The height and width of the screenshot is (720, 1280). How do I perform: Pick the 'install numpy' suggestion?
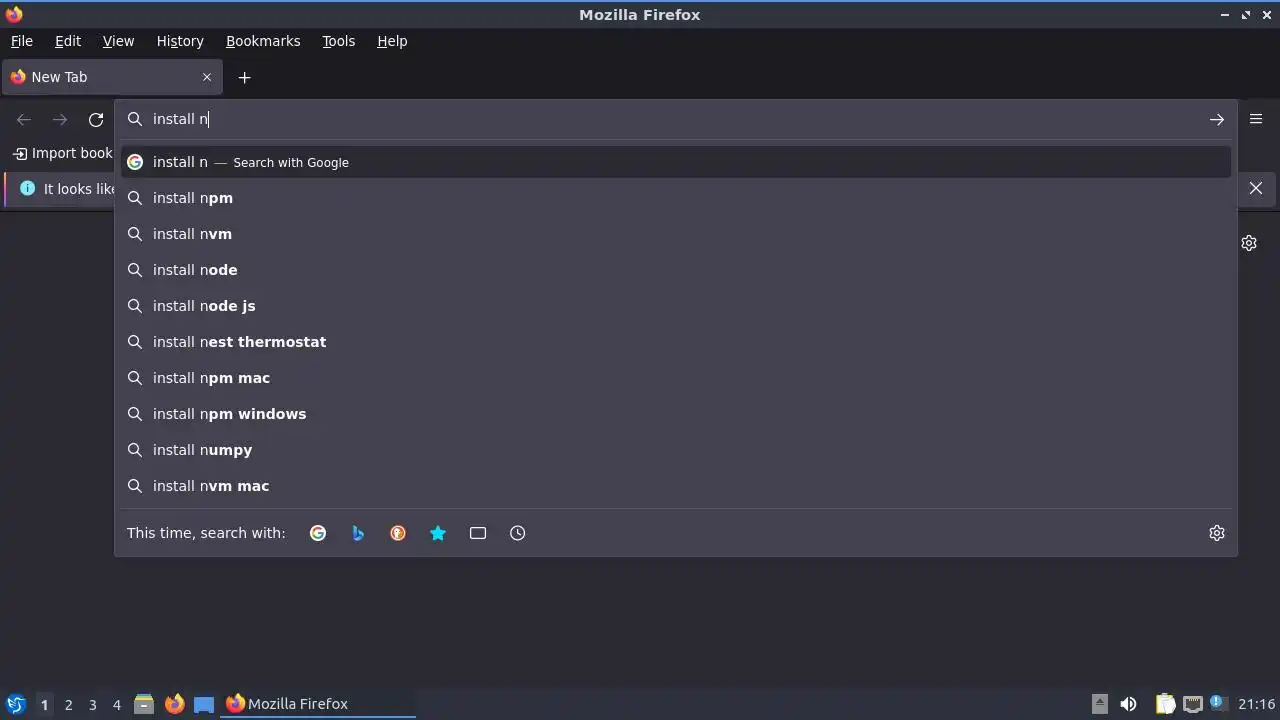coord(676,450)
